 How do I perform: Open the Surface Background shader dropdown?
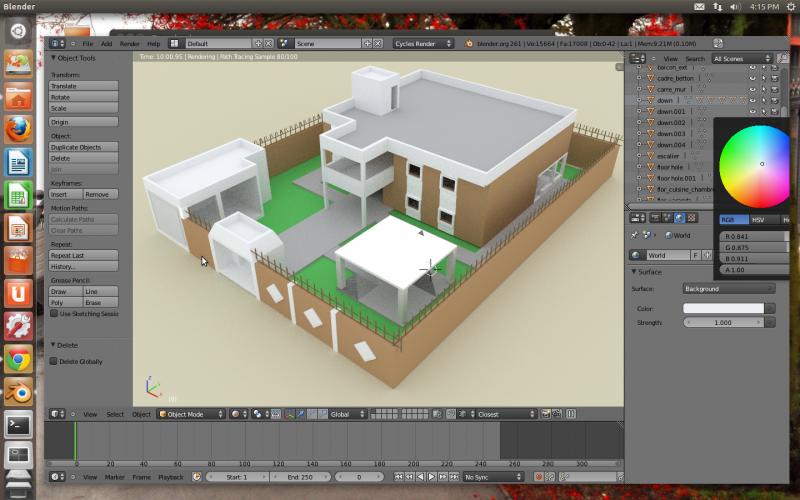pyautogui.click(x=728, y=288)
